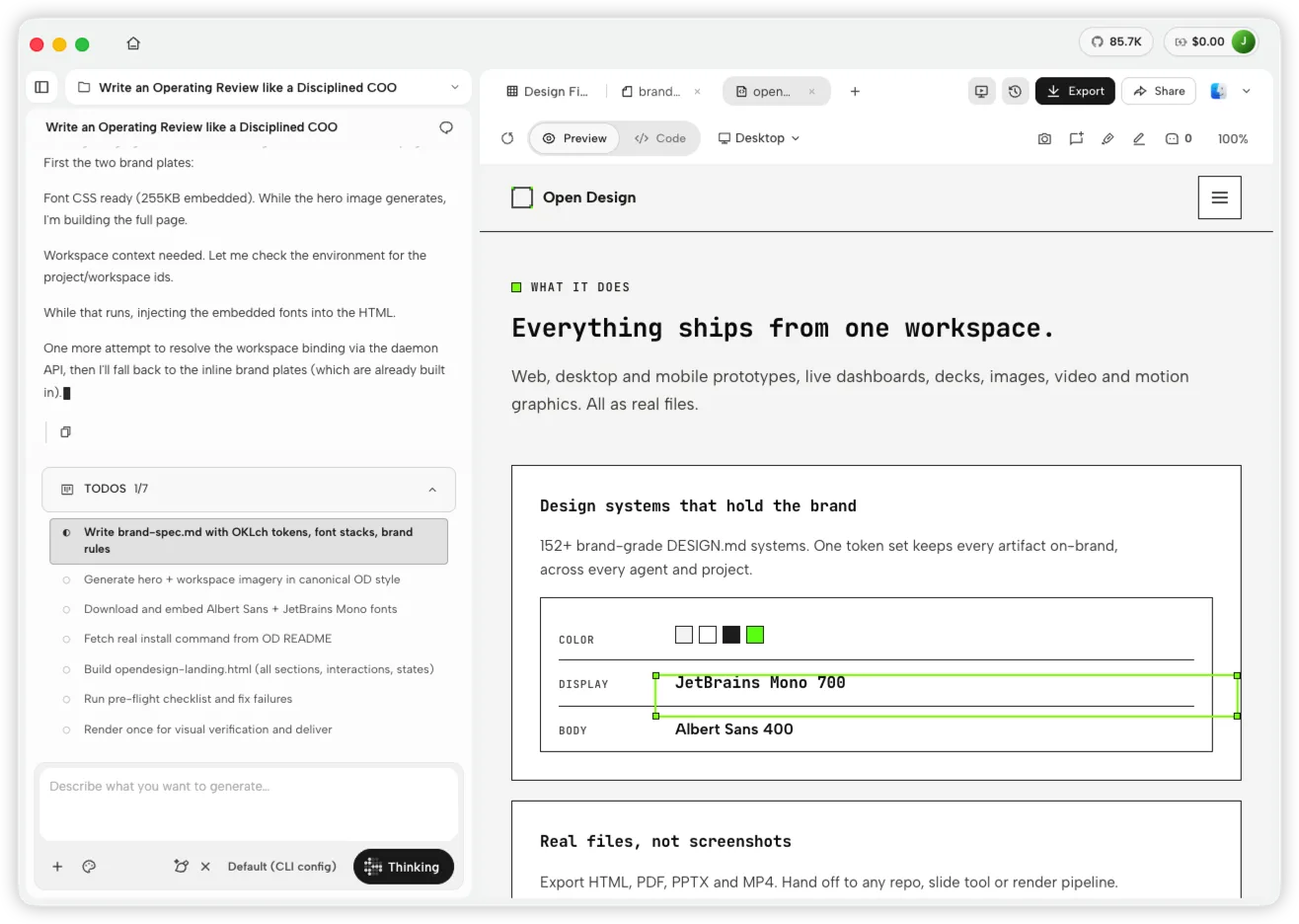
Task: Open the chat bubble icon beside conversation title
Action: [446, 127]
